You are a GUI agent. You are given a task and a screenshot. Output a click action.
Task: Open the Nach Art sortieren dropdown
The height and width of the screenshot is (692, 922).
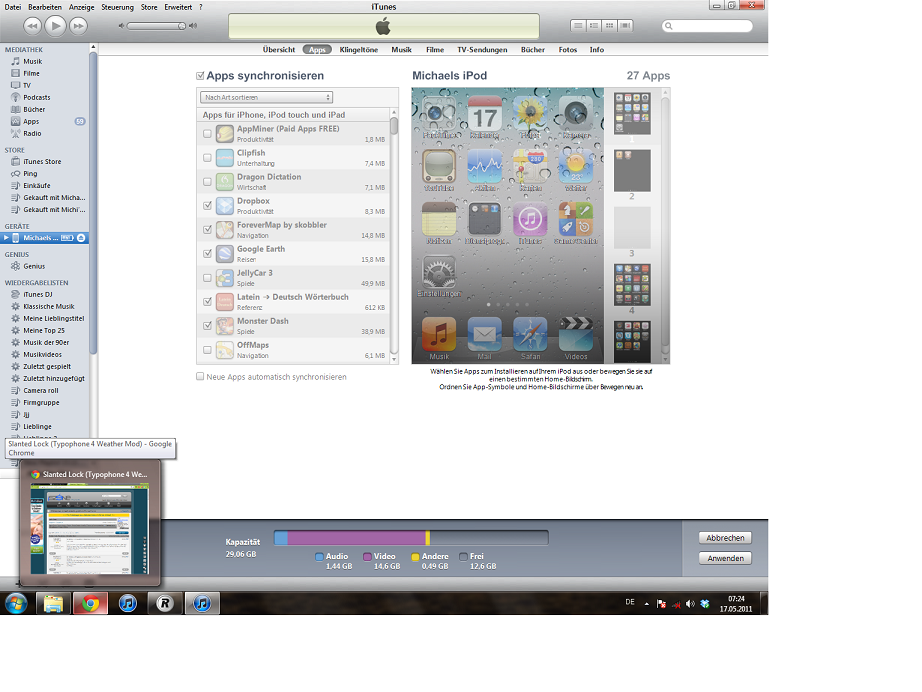pyautogui.click(x=266, y=97)
